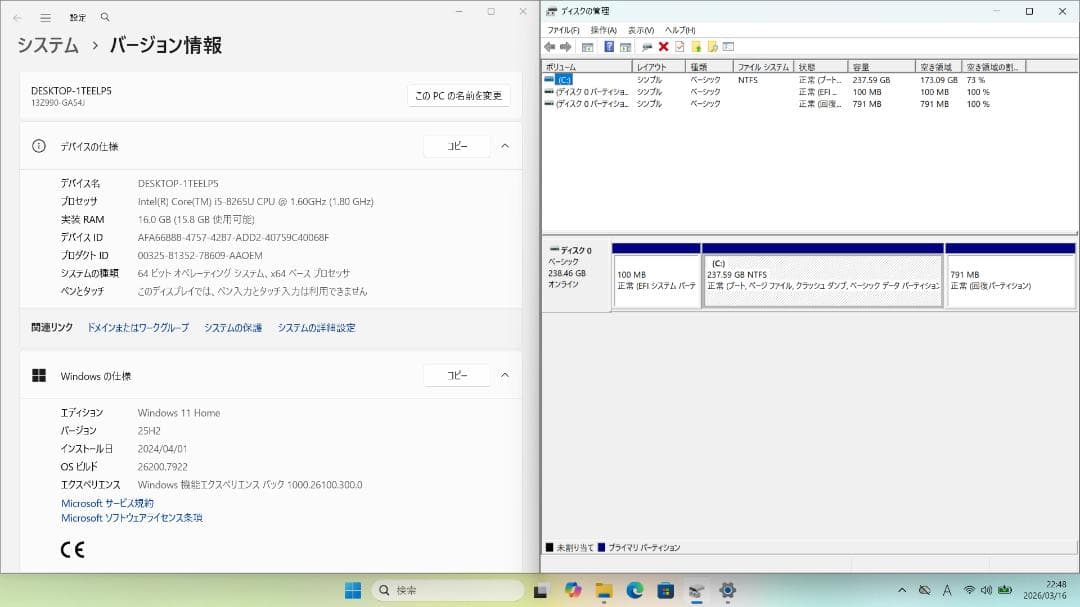Open the 表示(V) menu
The height and width of the screenshot is (607, 1080).
click(641, 30)
